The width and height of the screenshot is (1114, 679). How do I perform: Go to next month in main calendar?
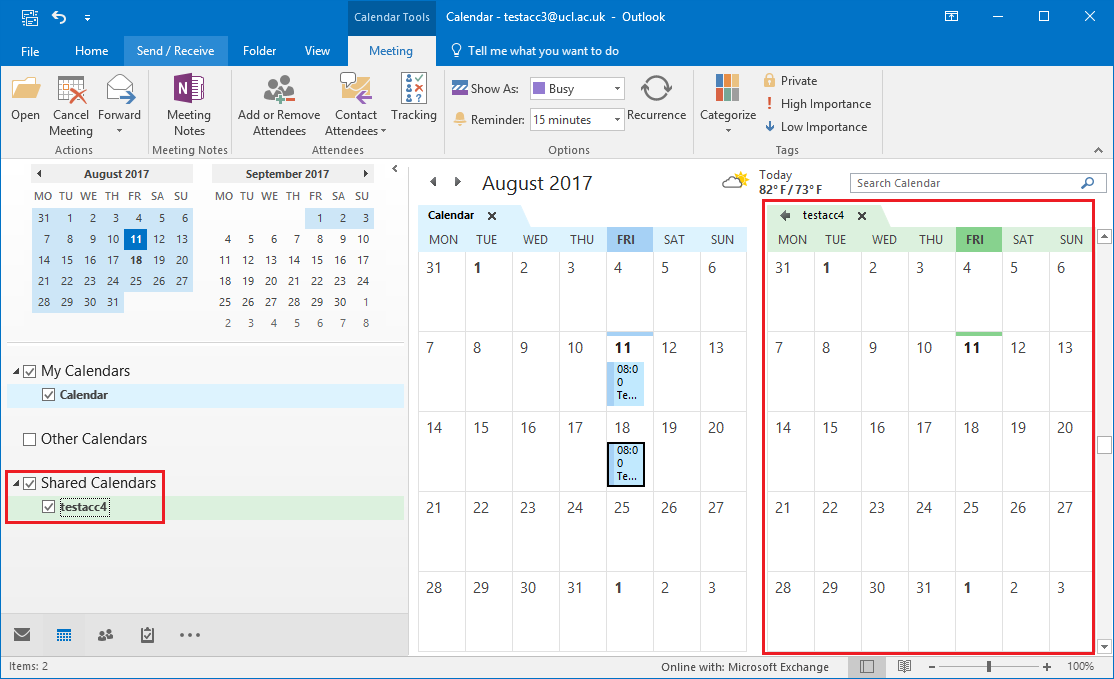(x=458, y=183)
